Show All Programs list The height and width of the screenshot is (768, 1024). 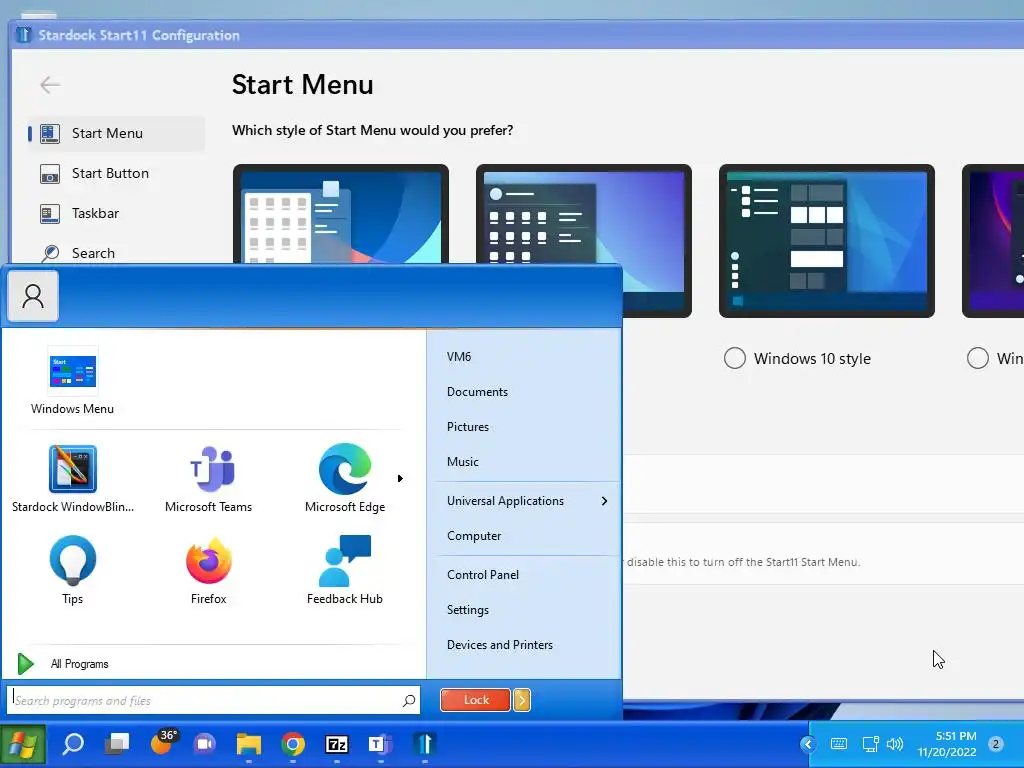pyautogui.click(x=63, y=664)
